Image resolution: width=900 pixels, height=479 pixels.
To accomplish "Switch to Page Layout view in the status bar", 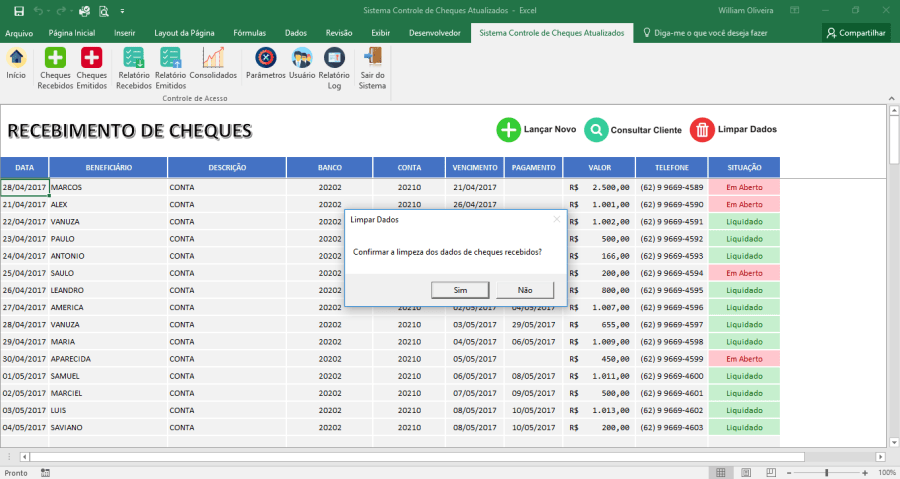I will pyautogui.click(x=746, y=473).
